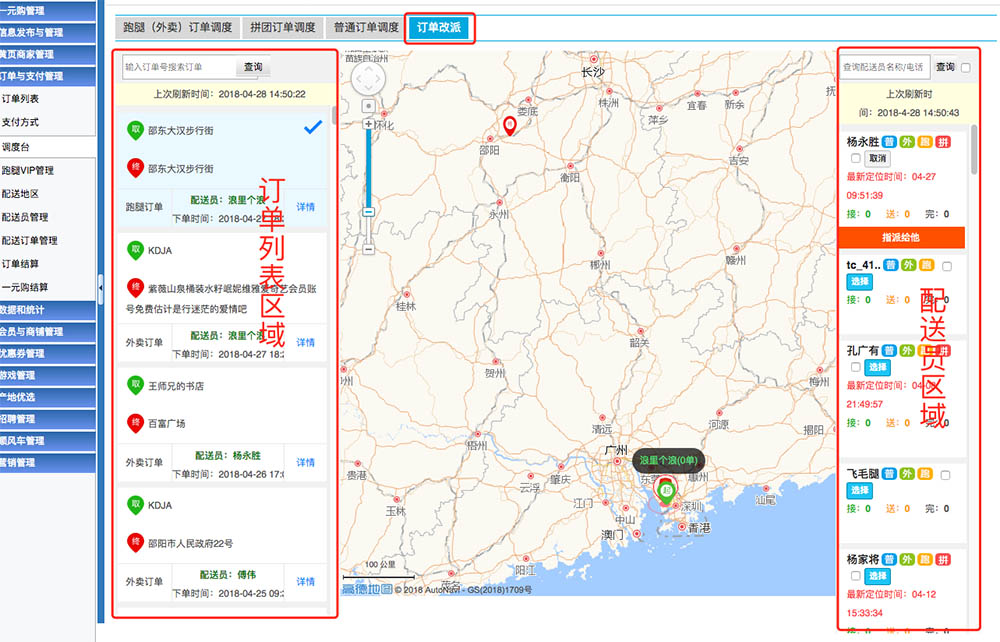
Task: Click the red location pin near 邵阳
Action: click(x=510, y=125)
